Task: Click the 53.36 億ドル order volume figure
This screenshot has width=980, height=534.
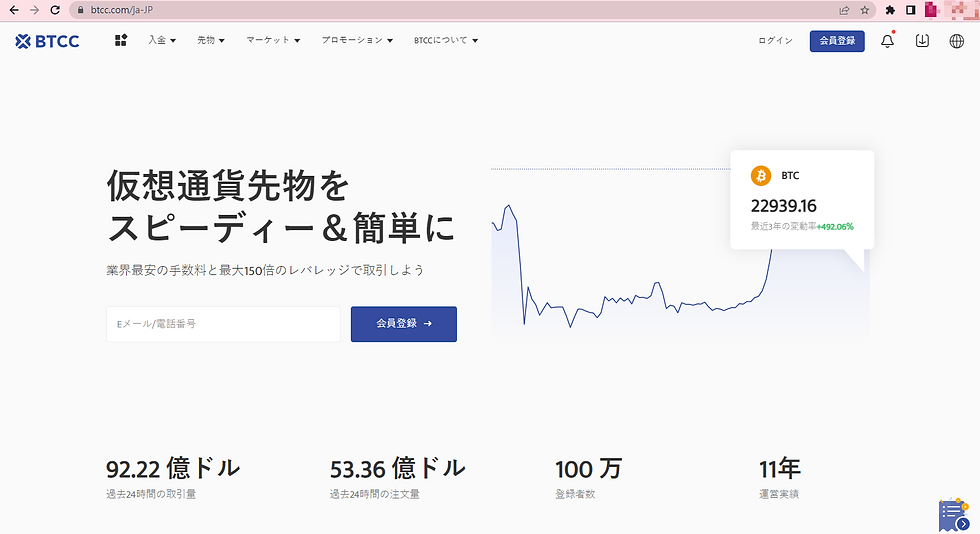Action: coord(398,468)
